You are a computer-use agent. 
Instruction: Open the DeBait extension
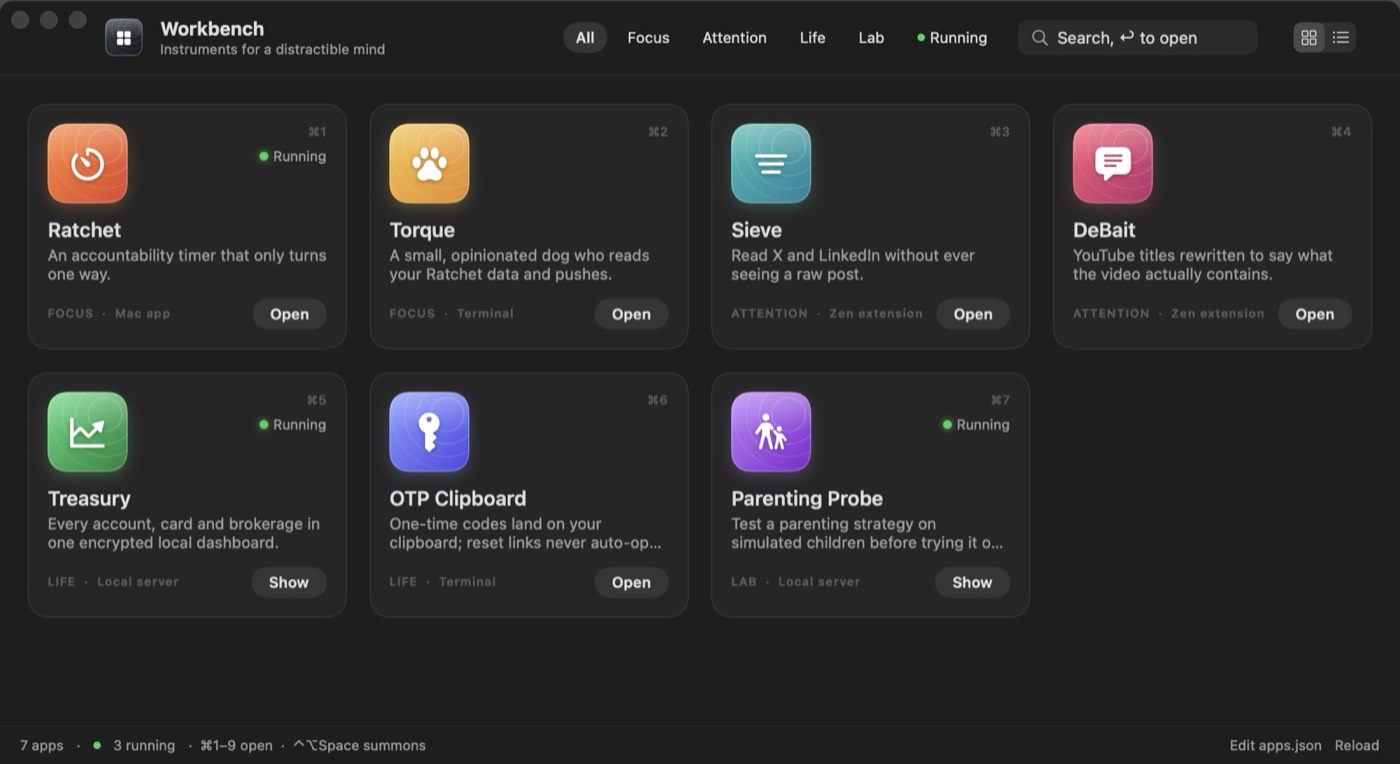(x=1314, y=314)
